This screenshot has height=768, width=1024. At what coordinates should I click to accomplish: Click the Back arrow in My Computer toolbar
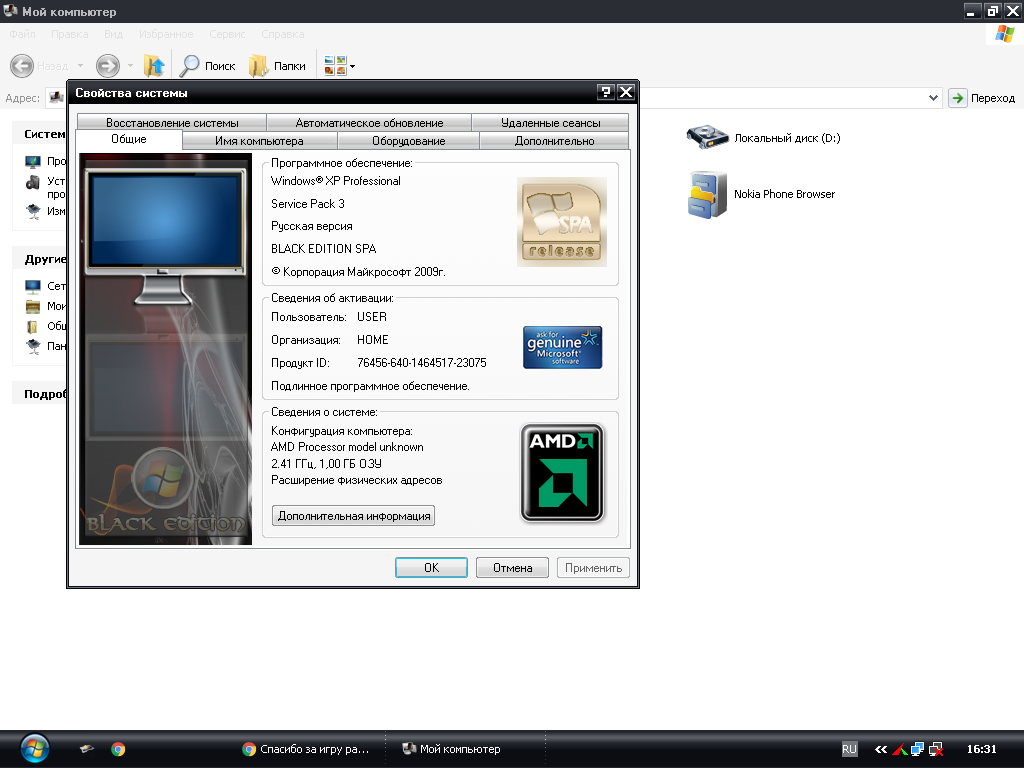[22, 66]
